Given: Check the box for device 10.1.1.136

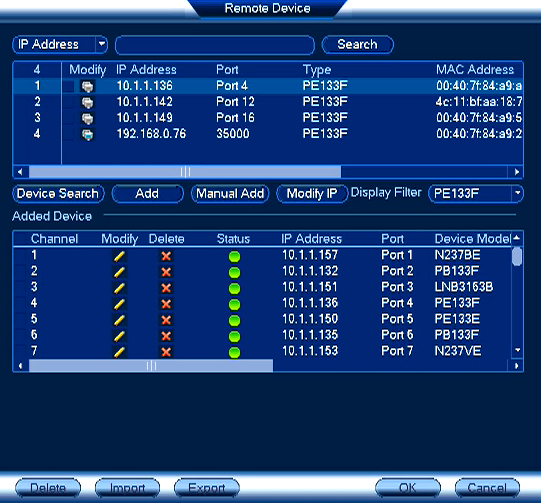Looking at the screenshot, I should click(68, 86).
